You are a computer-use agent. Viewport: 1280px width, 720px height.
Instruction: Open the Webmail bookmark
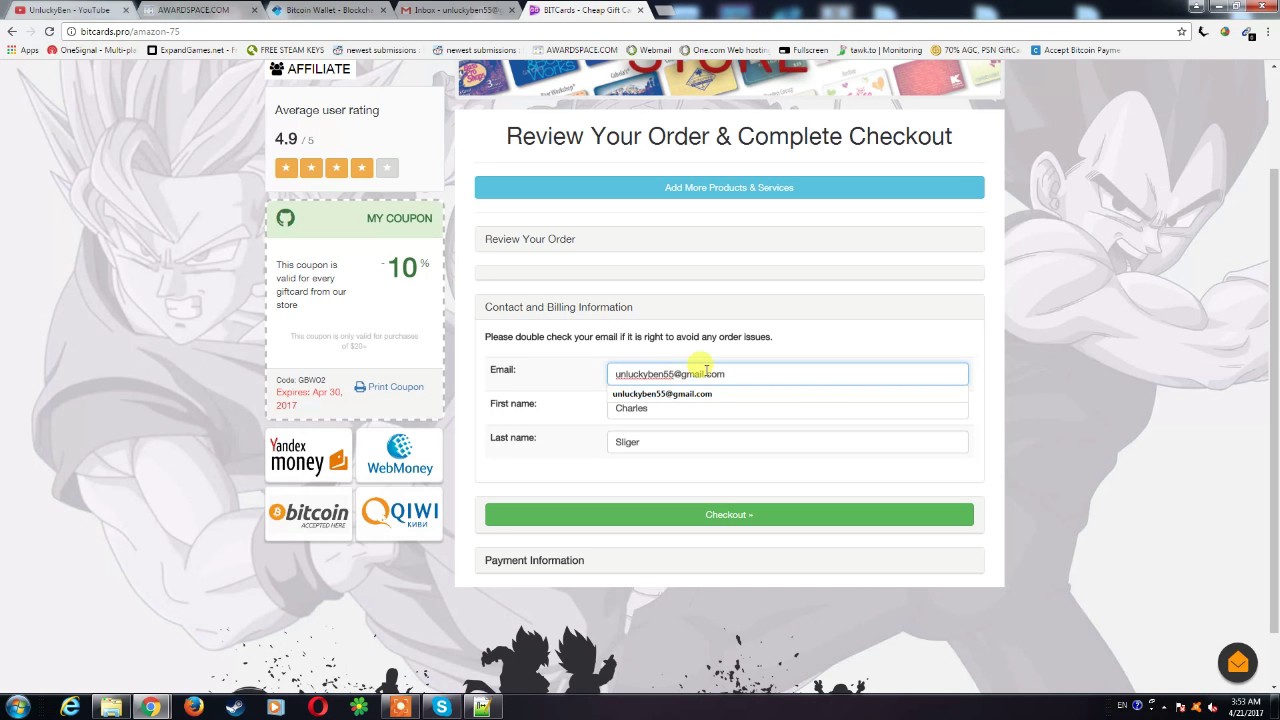649,50
